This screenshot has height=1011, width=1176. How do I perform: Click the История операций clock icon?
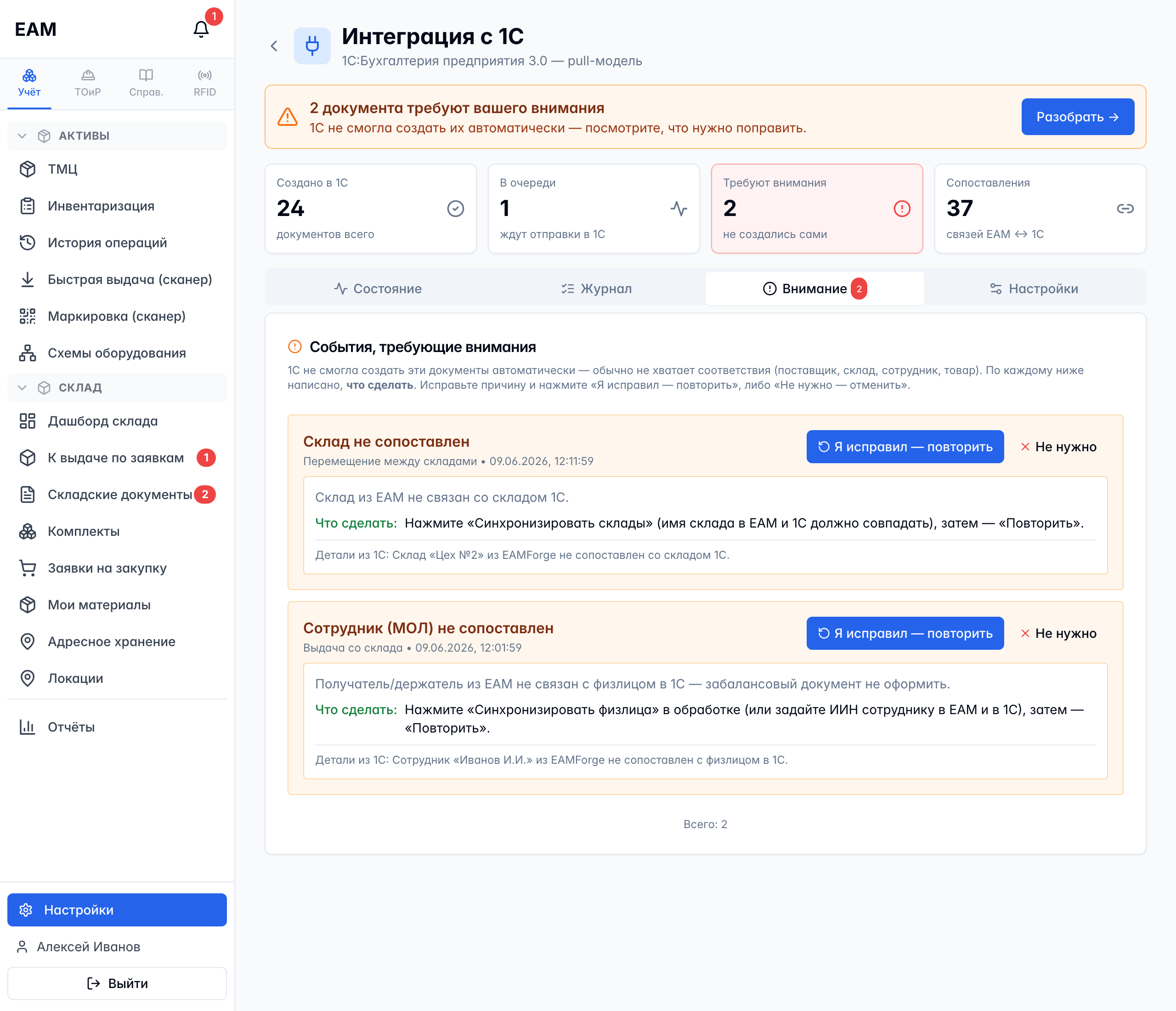tap(27, 243)
